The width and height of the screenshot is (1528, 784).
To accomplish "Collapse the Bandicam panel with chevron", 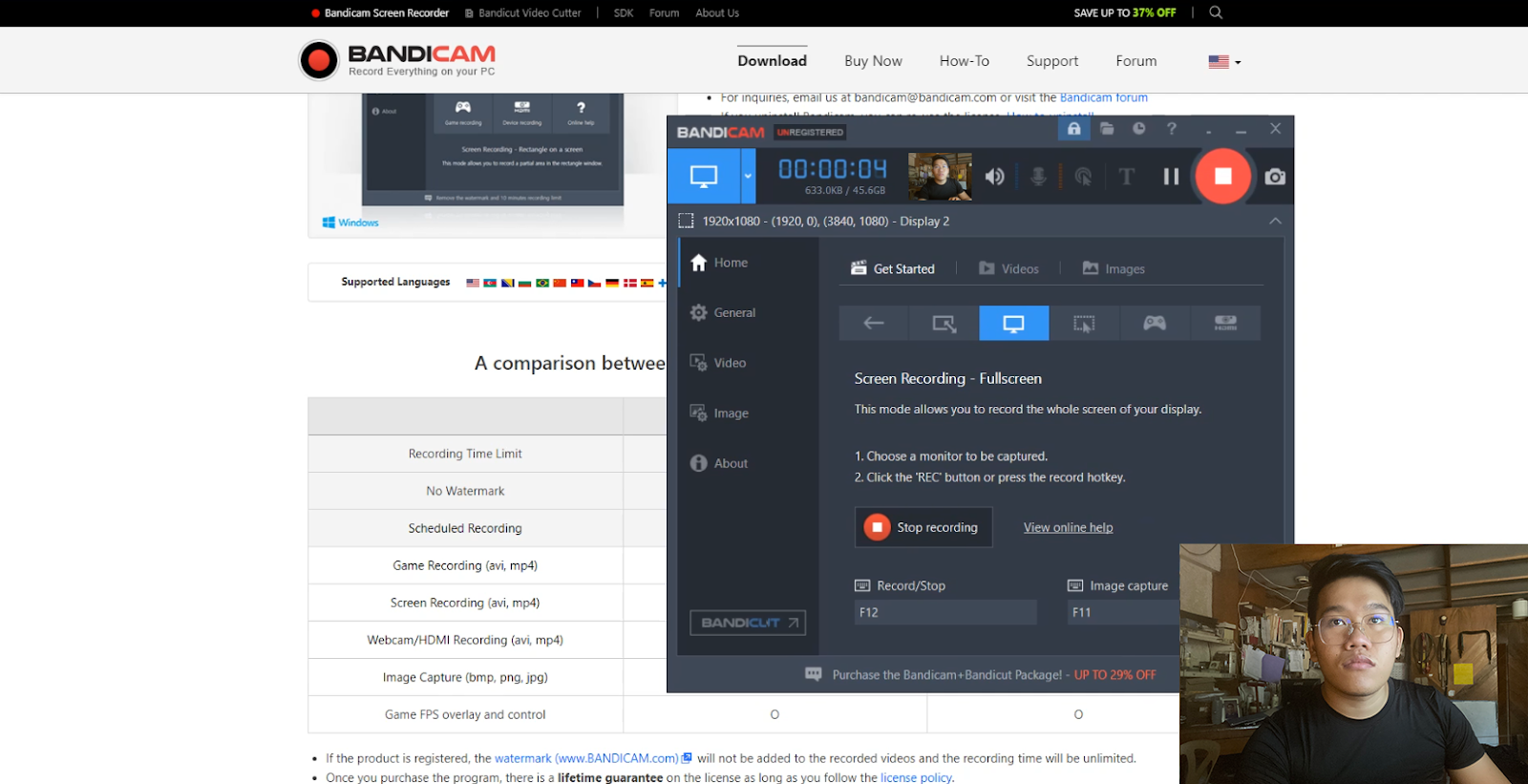I will [x=1275, y=221].
